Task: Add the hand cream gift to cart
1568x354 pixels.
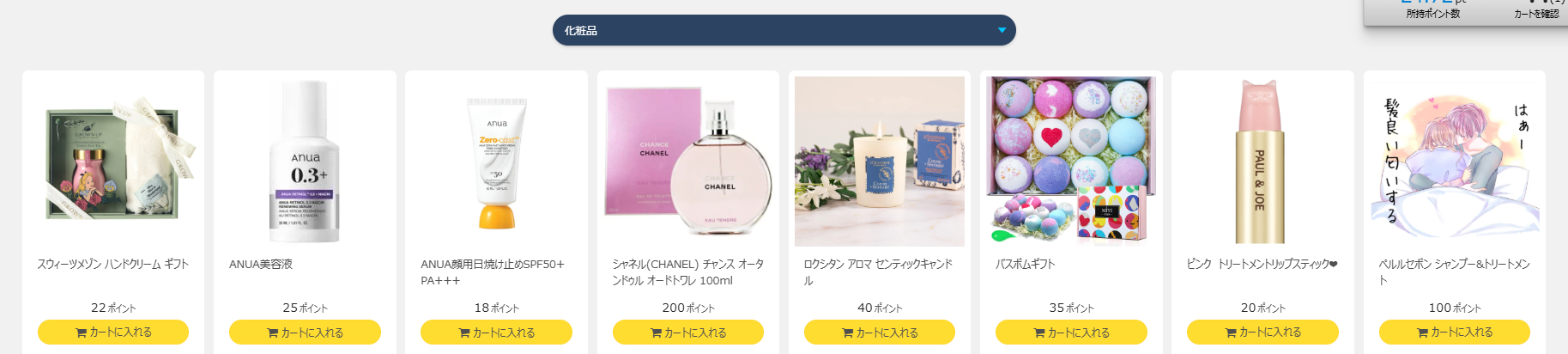Action: click(x=113, y=332)
